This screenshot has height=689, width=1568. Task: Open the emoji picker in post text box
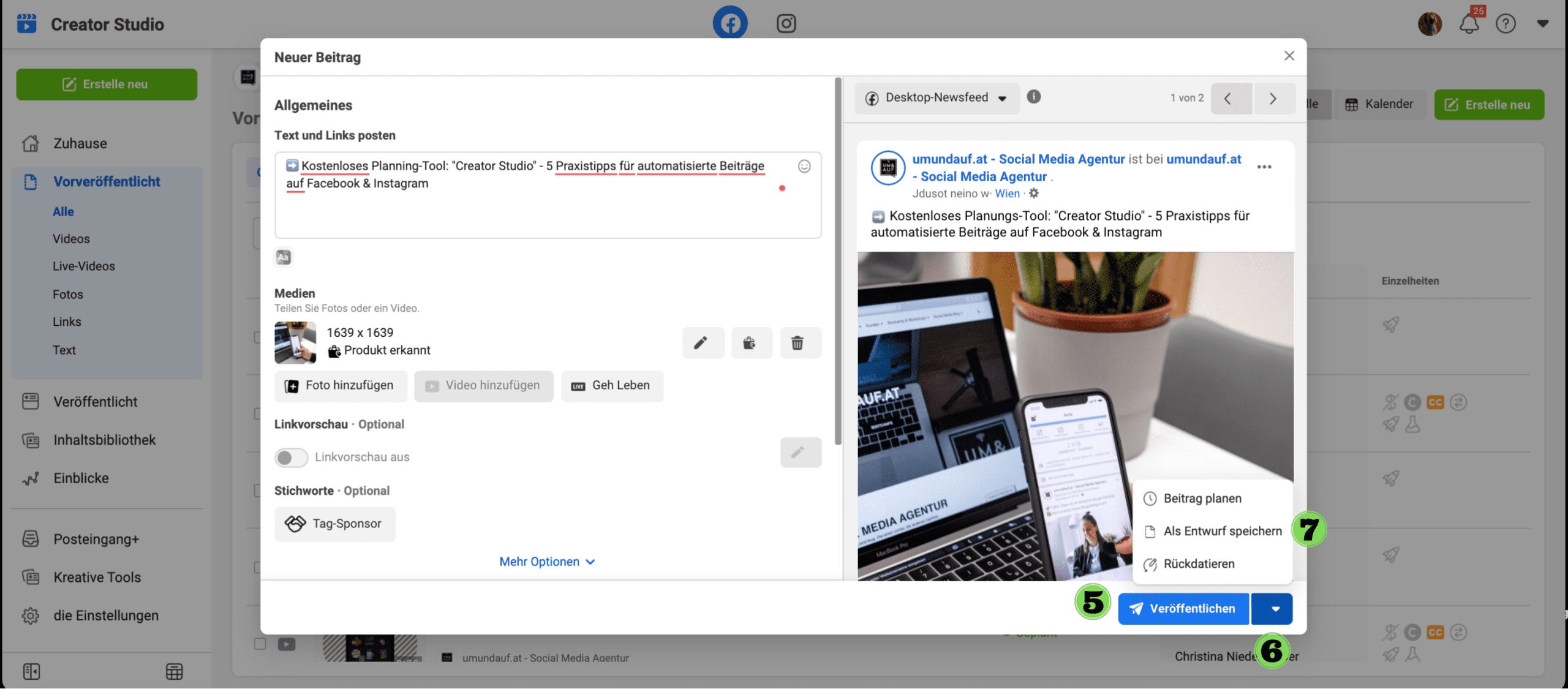tap(804, 166)
